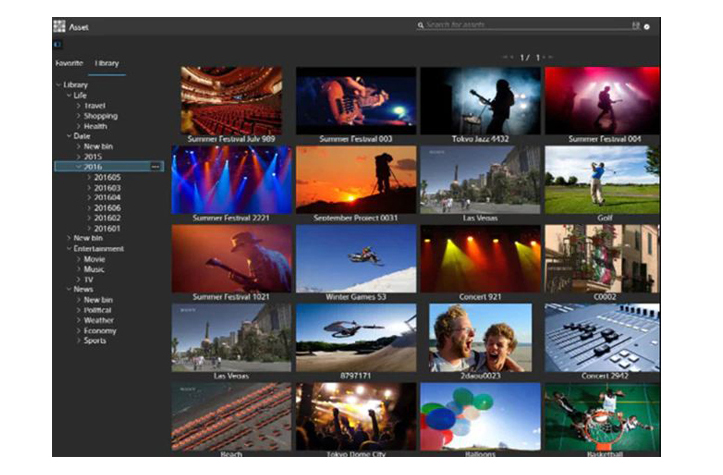Collapse the sidebar panel toggle icon
The height and width of the screenshot is (475, 723).
click(58, 44)
